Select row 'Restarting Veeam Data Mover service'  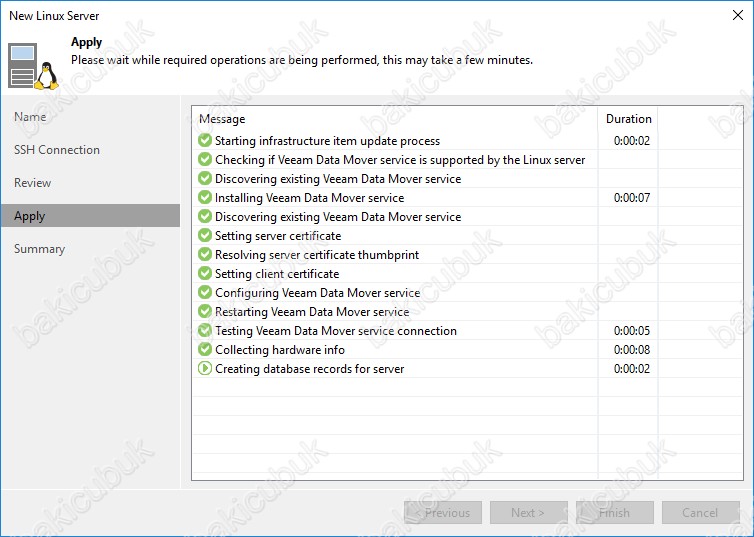(467, 312)
